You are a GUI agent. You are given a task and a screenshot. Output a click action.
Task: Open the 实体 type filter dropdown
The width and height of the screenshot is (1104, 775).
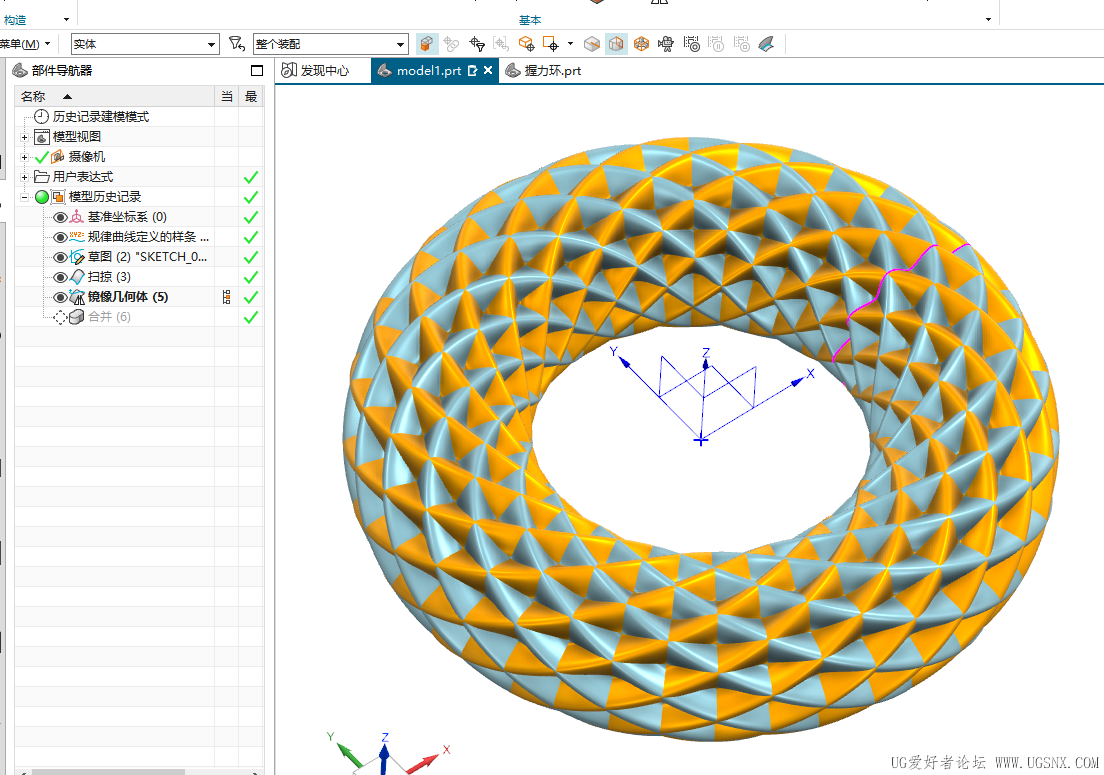click(x=145, y=44)
